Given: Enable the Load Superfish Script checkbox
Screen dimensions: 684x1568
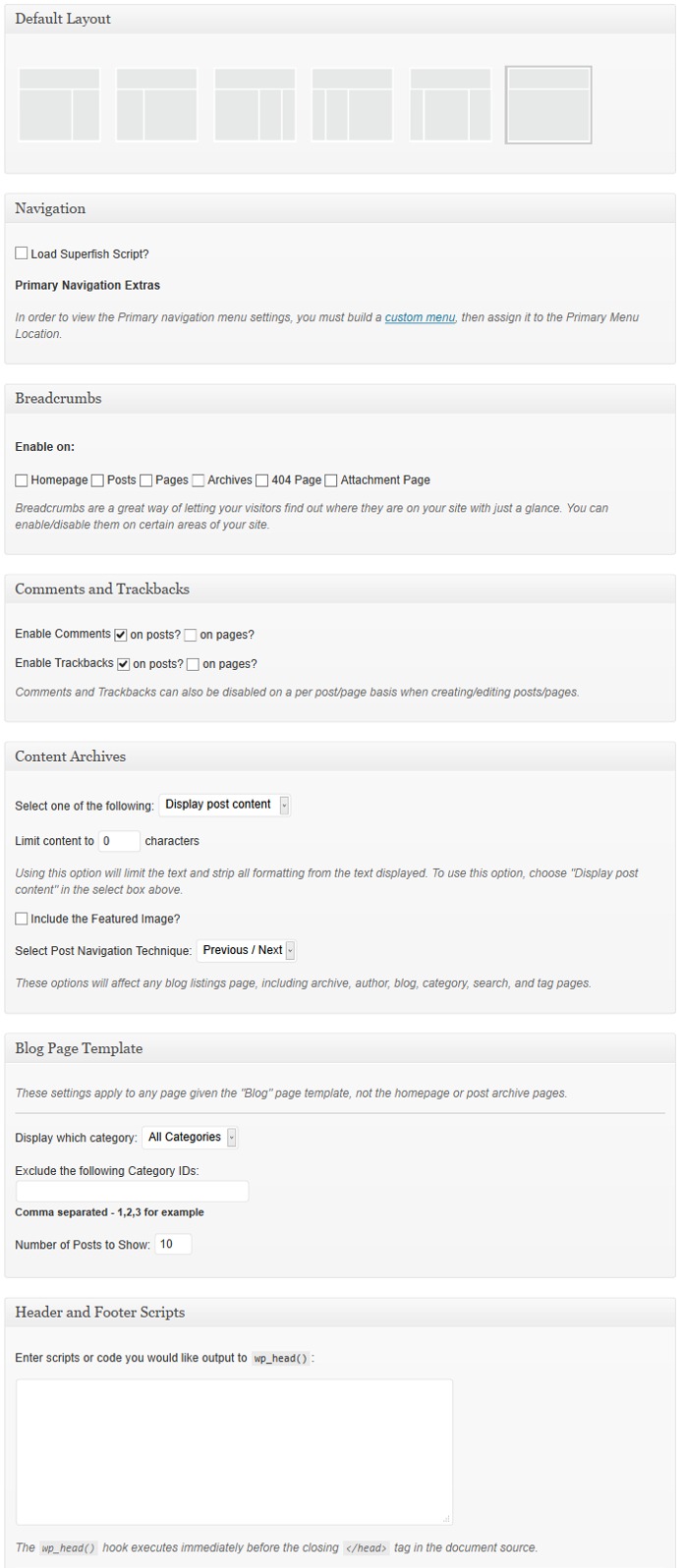Looking at the screenshot, I should (22, 253).
